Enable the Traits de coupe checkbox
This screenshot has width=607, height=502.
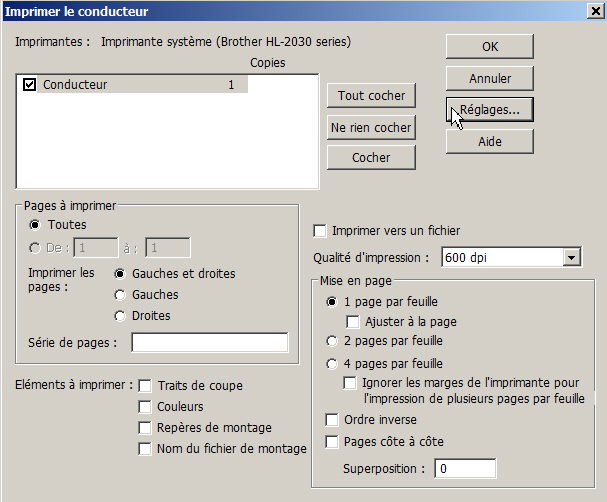pyautogui.click(x=146, y=386)
